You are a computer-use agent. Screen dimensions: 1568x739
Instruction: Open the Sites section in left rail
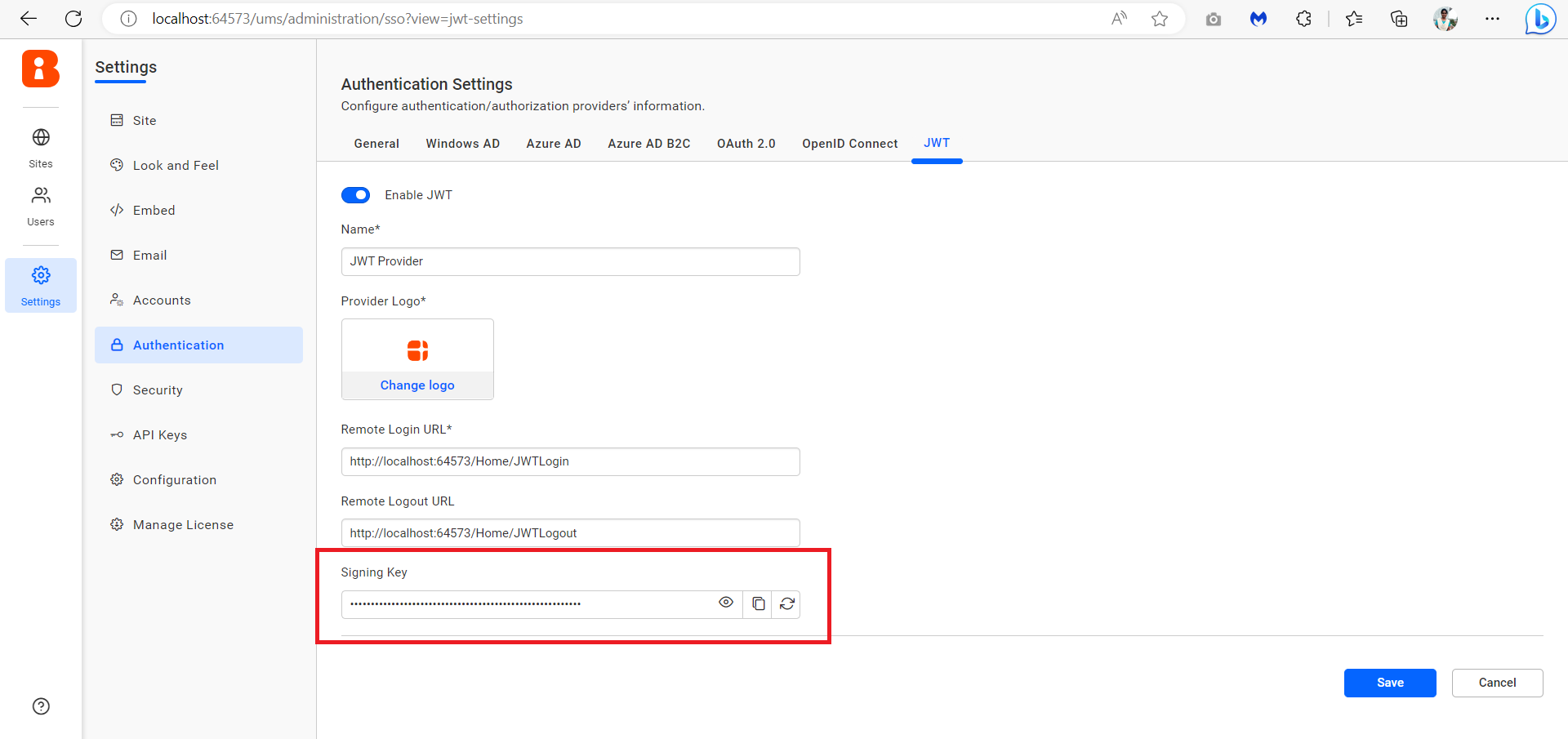(41, 147)
